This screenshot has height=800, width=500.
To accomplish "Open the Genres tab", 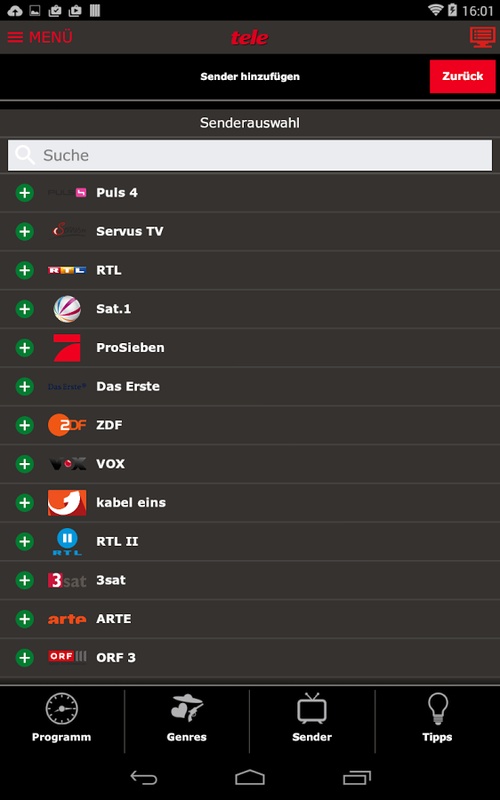I will pos(187,717).
